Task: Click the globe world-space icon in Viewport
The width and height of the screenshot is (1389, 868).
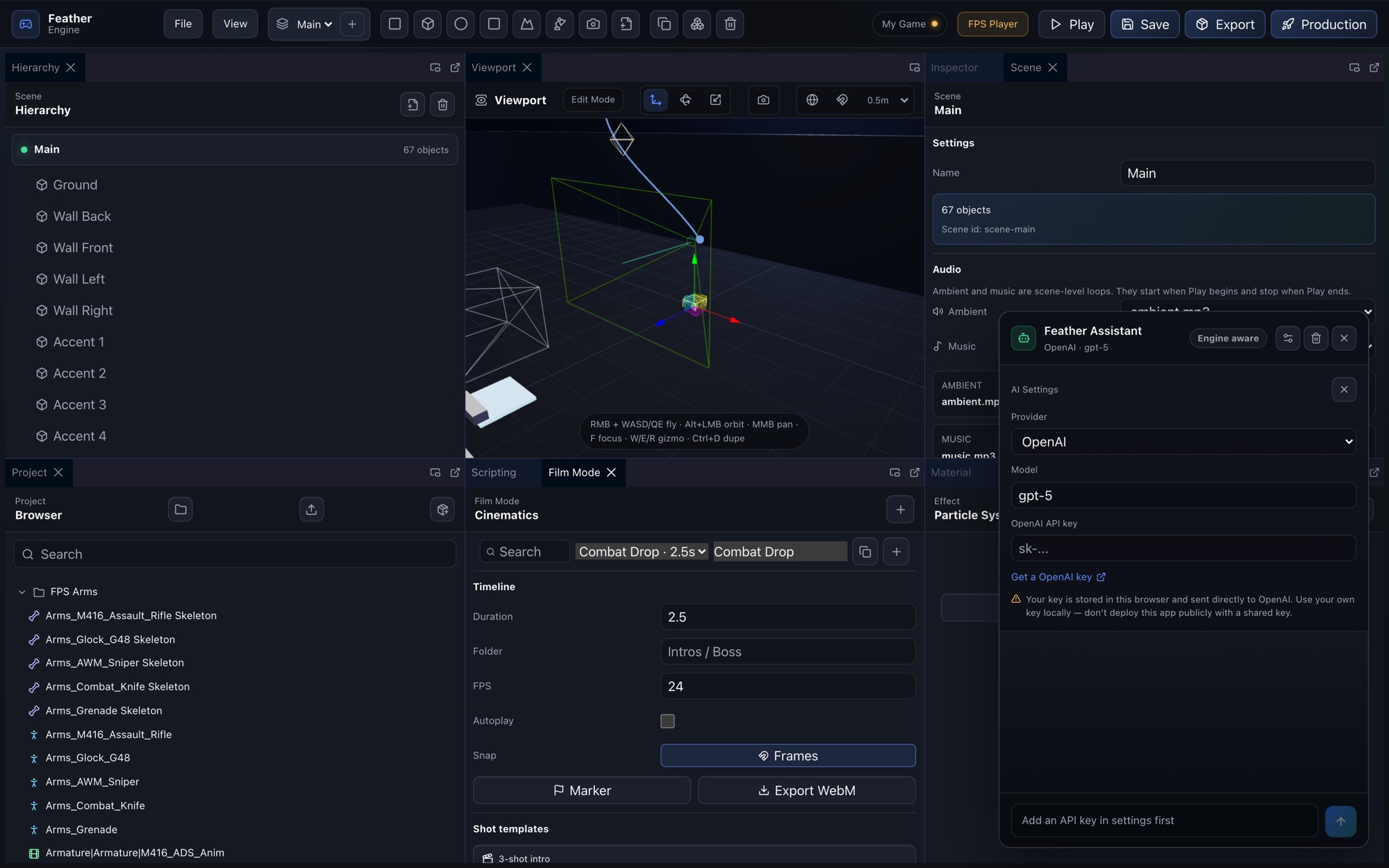Action: (812, 100)
